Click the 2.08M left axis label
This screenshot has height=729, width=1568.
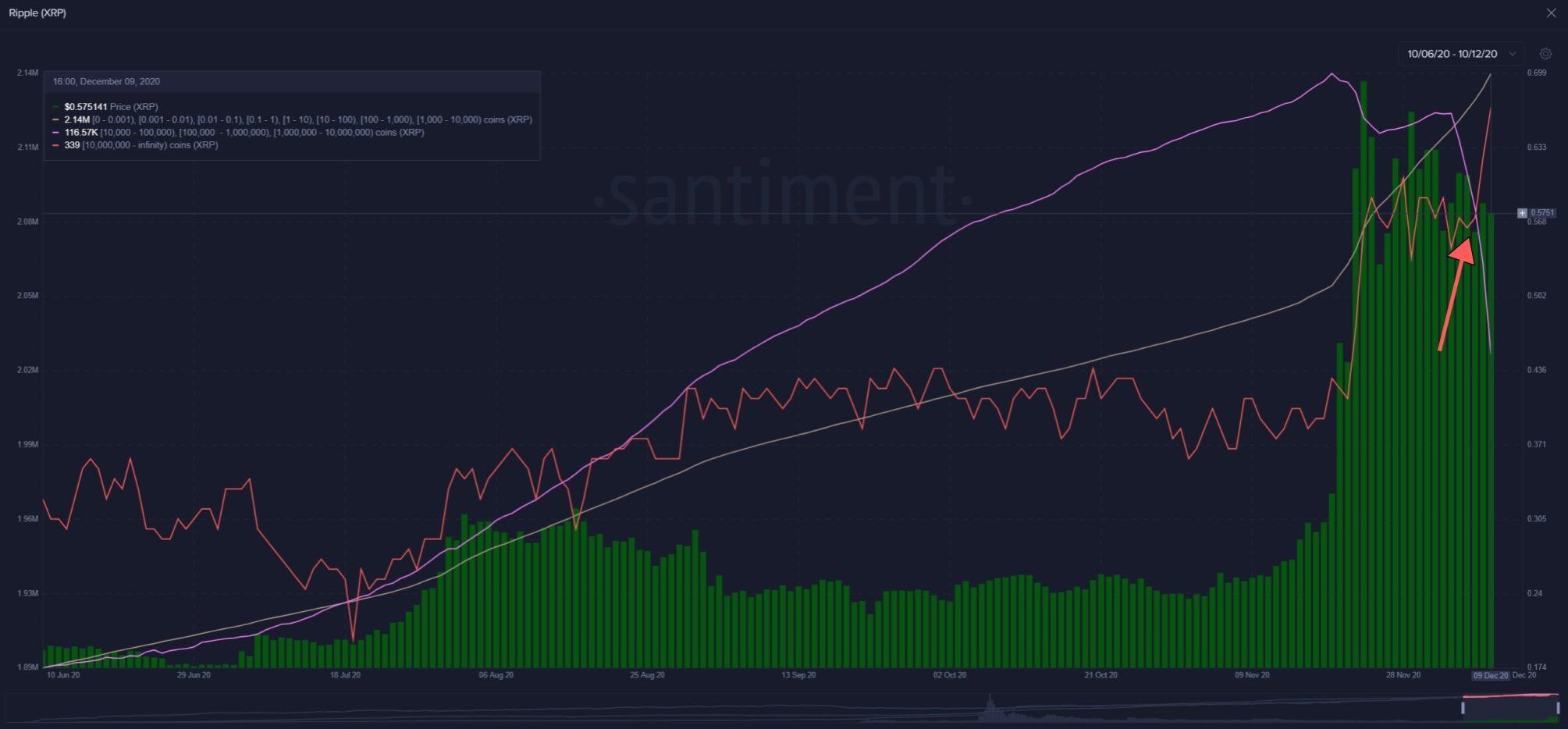click(27, 222)
